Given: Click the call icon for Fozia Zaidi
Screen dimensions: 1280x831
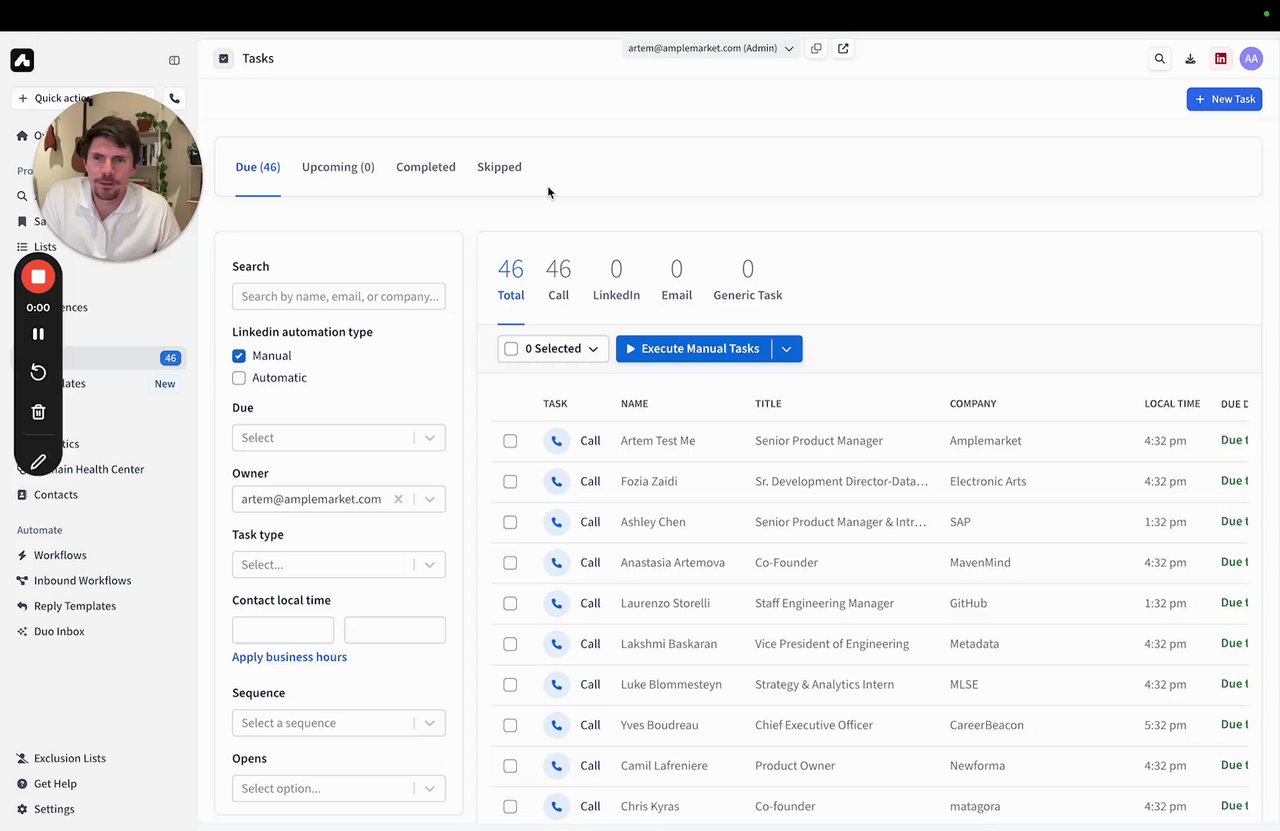Looking at the screenshot, I should [x=556, y=481].
